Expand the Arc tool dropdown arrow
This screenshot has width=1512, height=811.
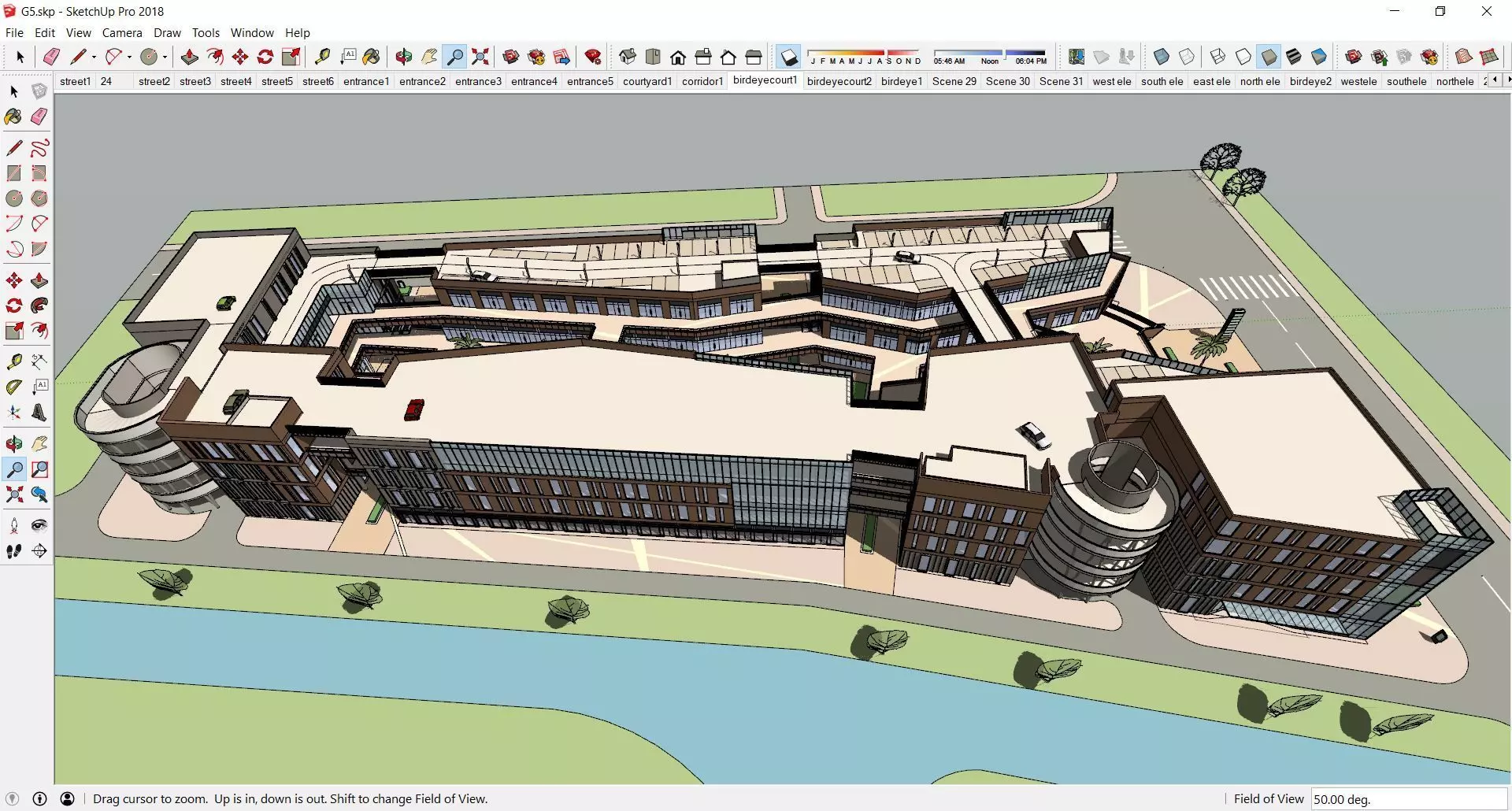[129, 57]
